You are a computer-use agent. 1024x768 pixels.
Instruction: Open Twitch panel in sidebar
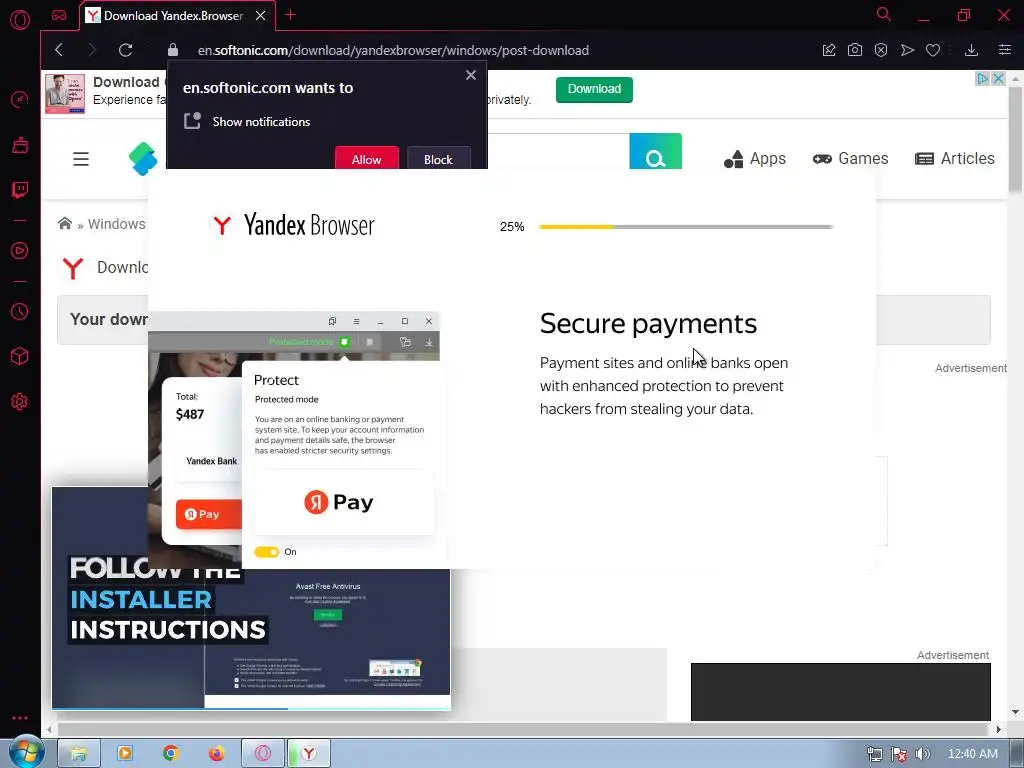20,190
